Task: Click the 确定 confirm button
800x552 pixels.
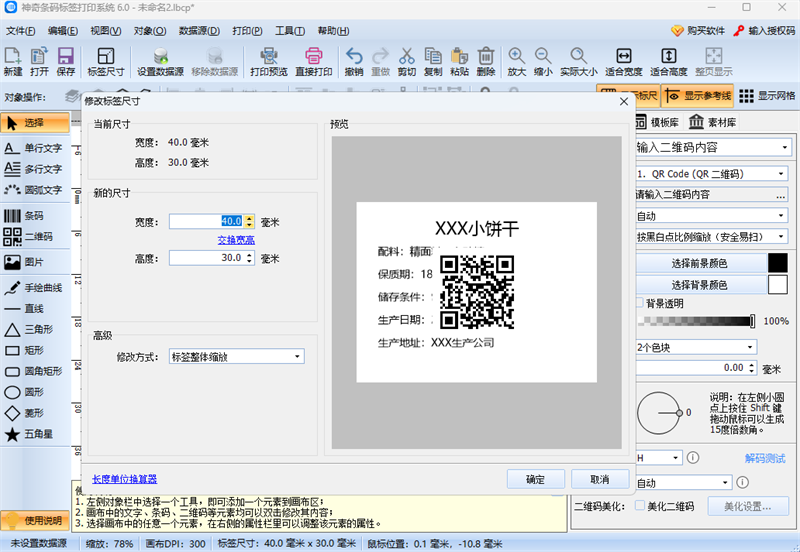Action: pos(535,479)
